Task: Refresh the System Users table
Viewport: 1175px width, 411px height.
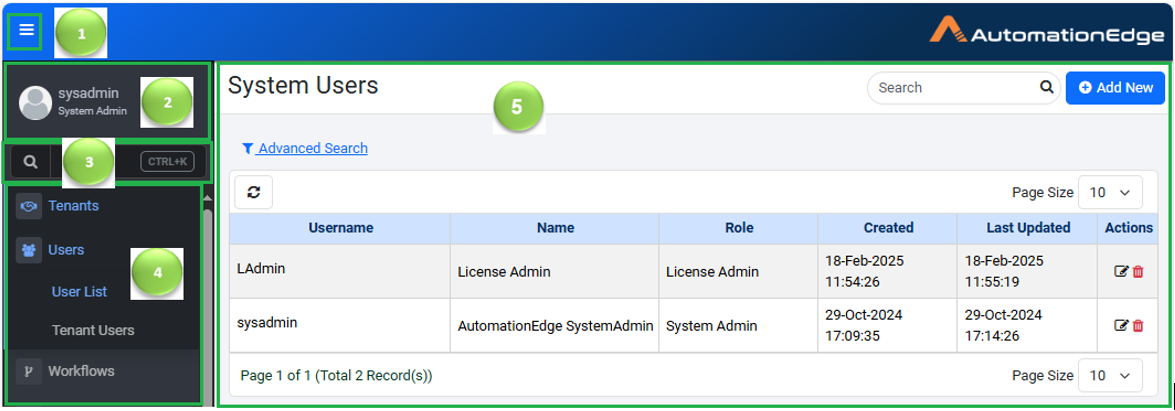Action: 254,192
